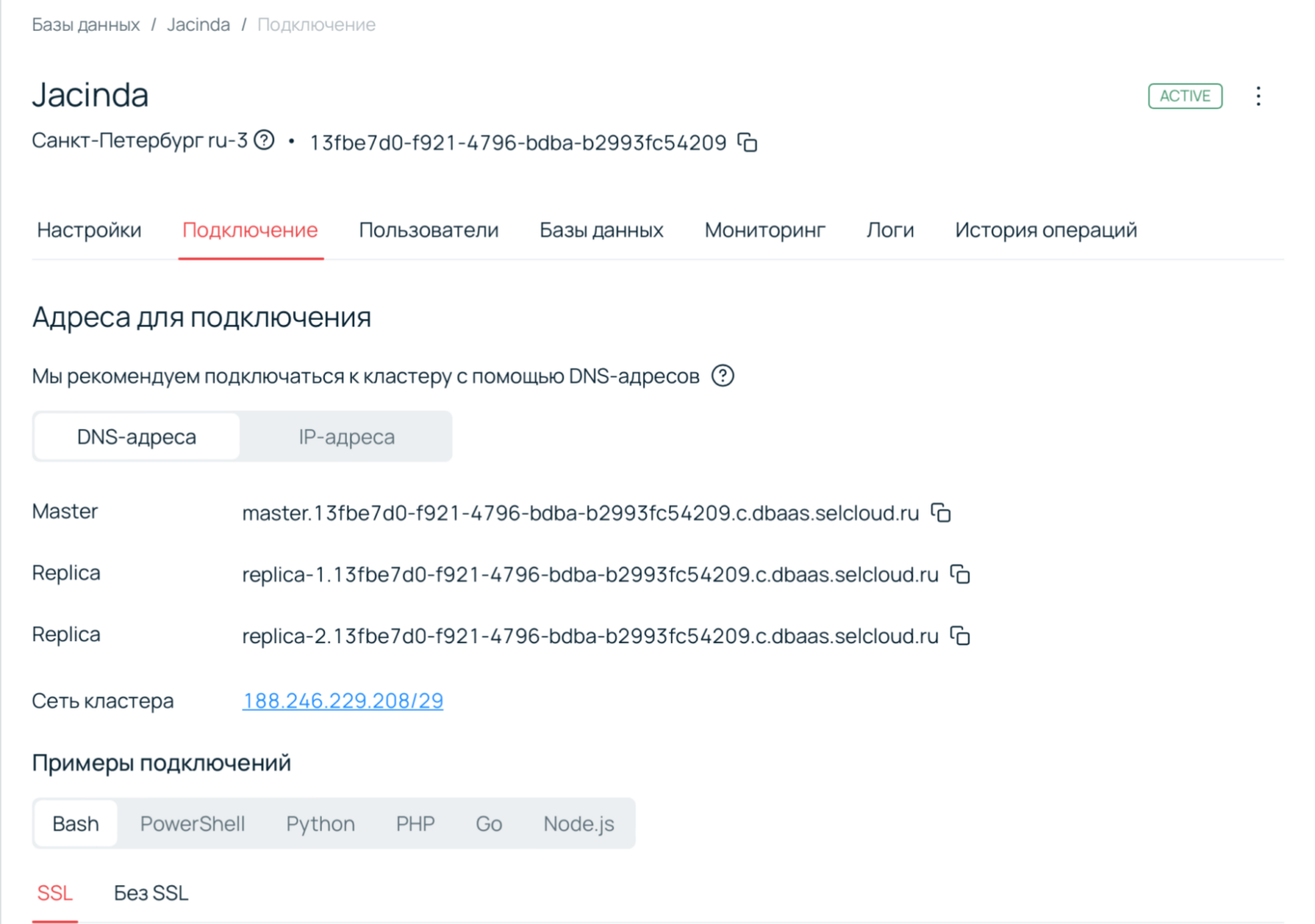Select the SSL sub-tab
1315x924 pixels.
coord(55,893)
